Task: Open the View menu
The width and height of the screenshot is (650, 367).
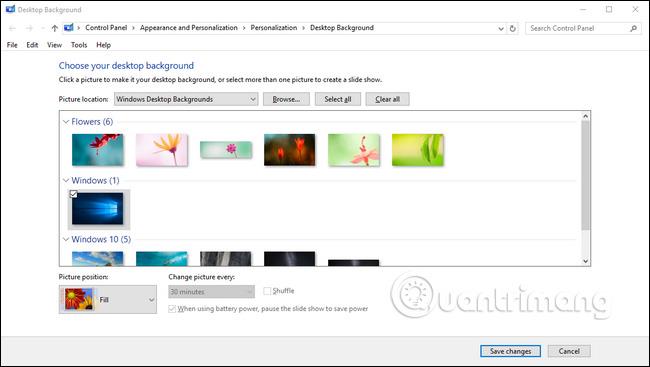Action: (54, 45)
